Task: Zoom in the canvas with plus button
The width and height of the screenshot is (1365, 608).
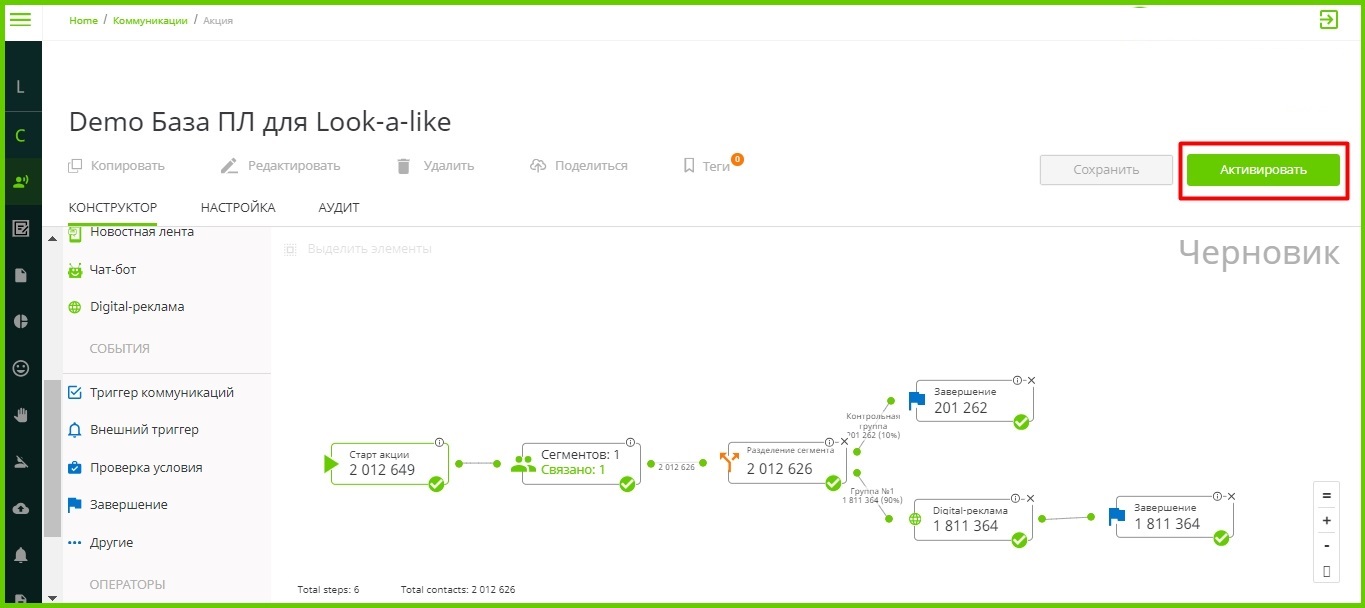Action: [x=1326, y=520]
